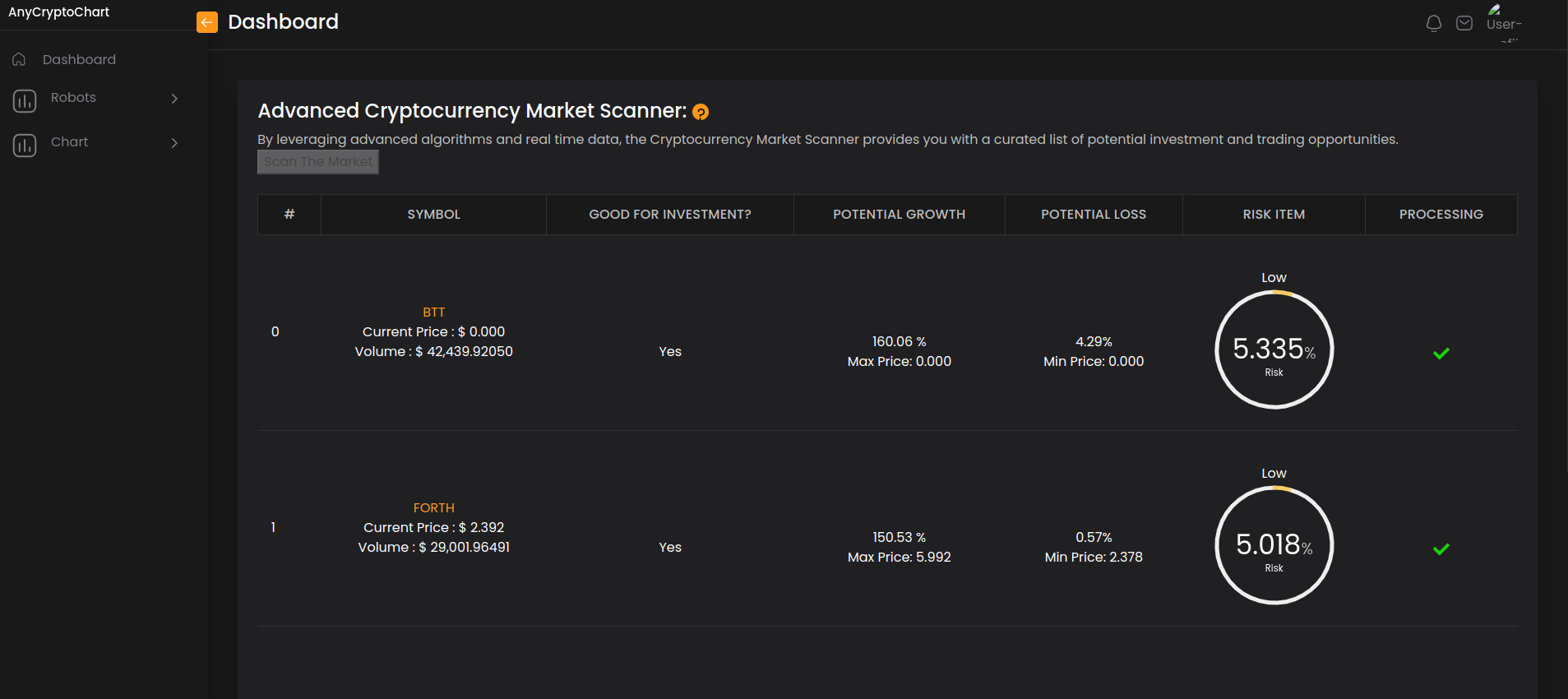The width and height of the screenshot is (1568, 699).
Task: Click the green checkmark for FORTH row
Action: pyautogui.click(x=1441, y=549)
